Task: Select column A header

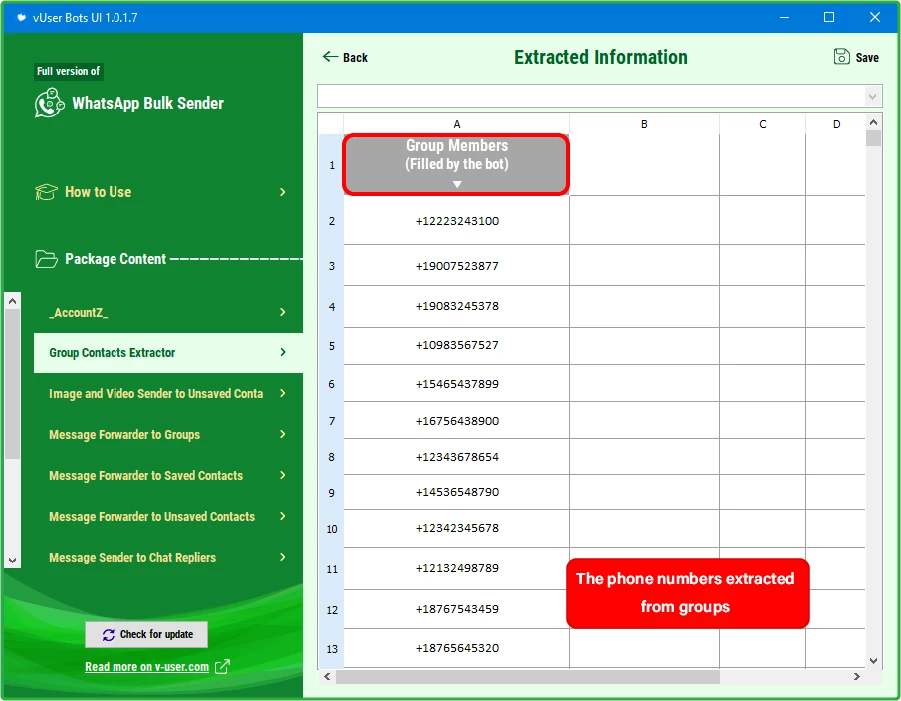Action: point(456,124)
